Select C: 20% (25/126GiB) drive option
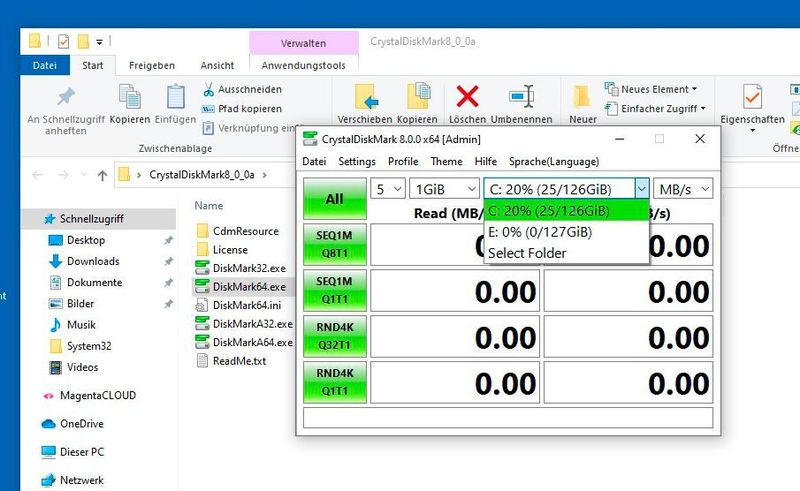This screenshot has width=800, height=491. (566, 211)
